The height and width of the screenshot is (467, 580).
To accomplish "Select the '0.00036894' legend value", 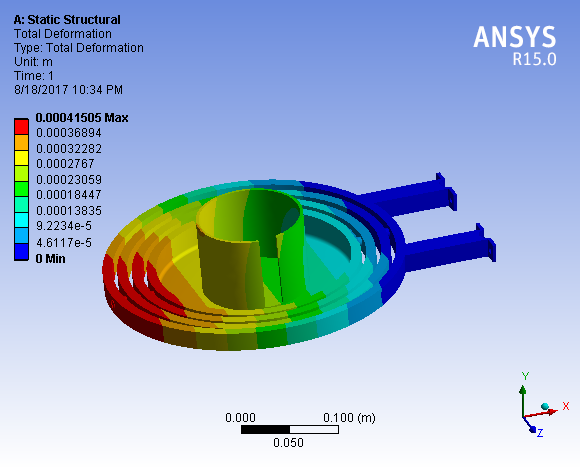I will tap(69, 133).
